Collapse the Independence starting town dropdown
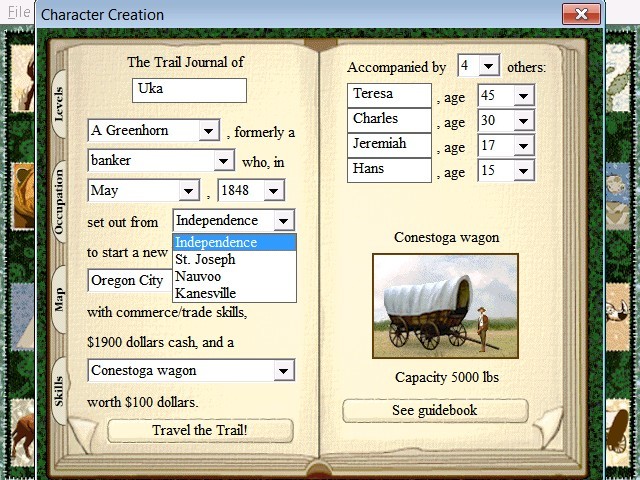This screenshot has width=640, height=480. 284,221
